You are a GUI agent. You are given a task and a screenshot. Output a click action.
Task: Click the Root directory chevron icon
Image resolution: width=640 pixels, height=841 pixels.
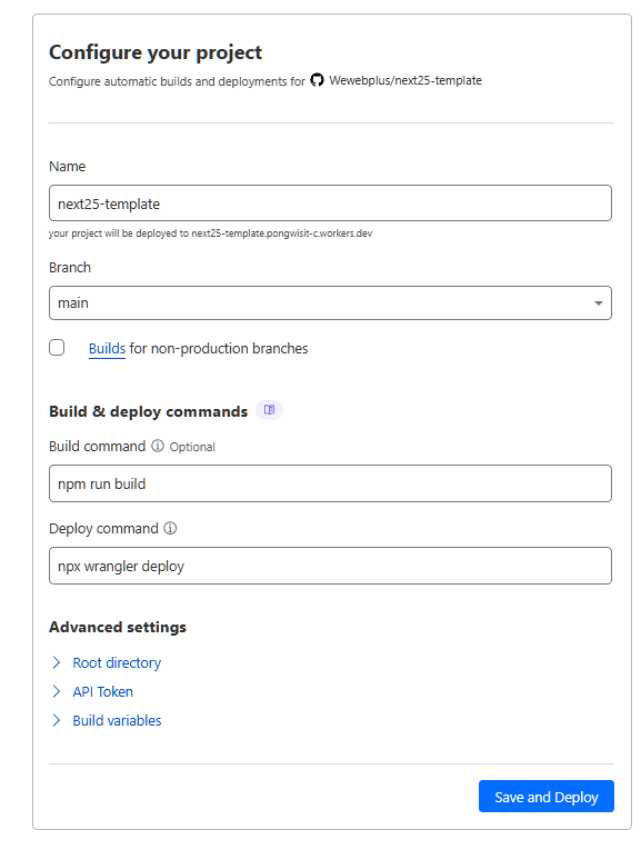pos(59,662)
